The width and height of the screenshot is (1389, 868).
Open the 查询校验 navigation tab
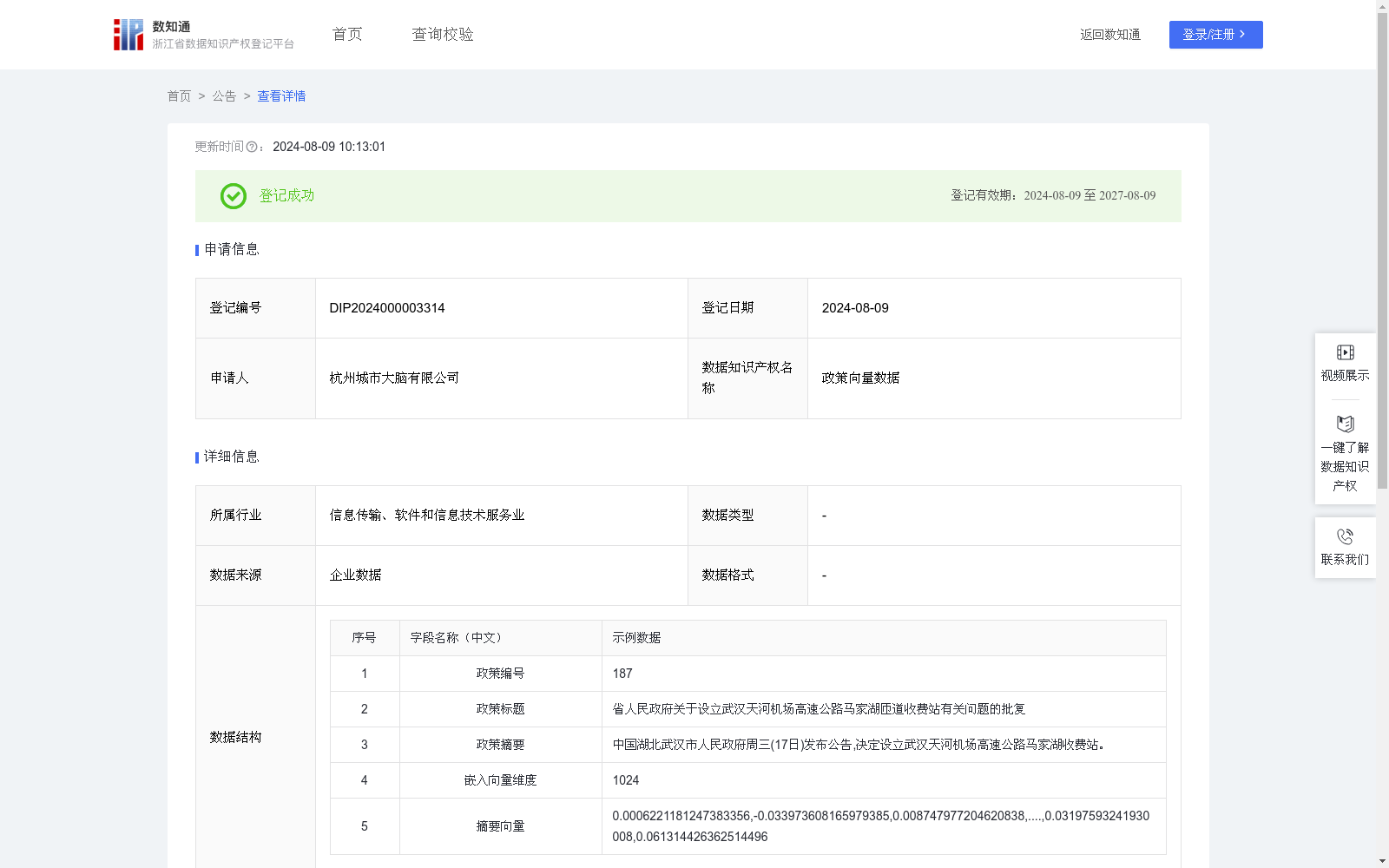click(x=443, y=35)
